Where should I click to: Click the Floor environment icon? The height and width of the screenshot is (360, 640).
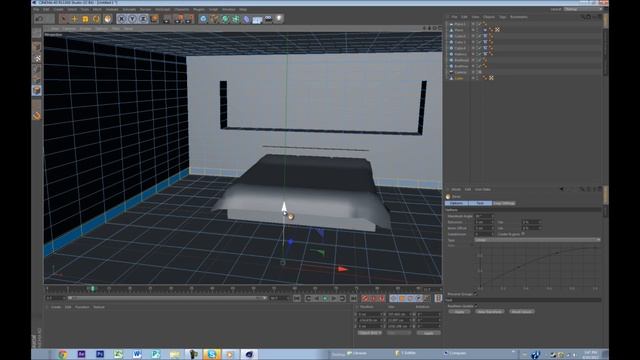257,19
